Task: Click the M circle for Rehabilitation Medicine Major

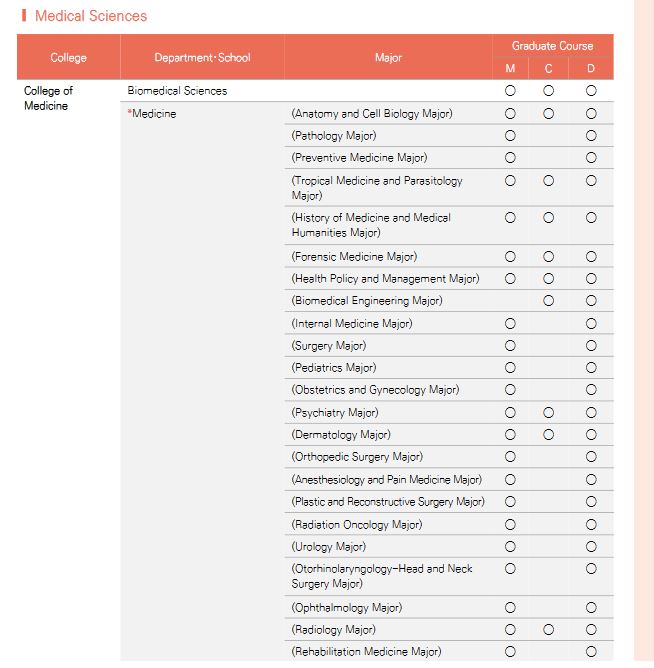Action: pyautogui.click(x=510, y=651)
